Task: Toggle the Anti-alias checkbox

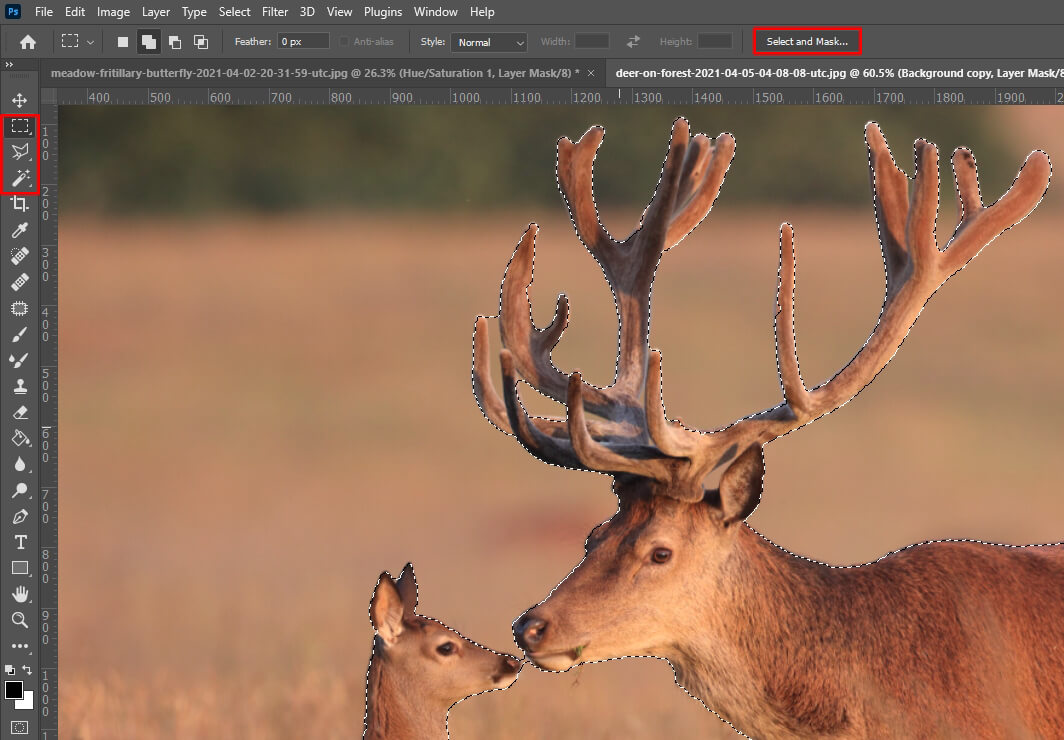Action: tap(344, 42)
